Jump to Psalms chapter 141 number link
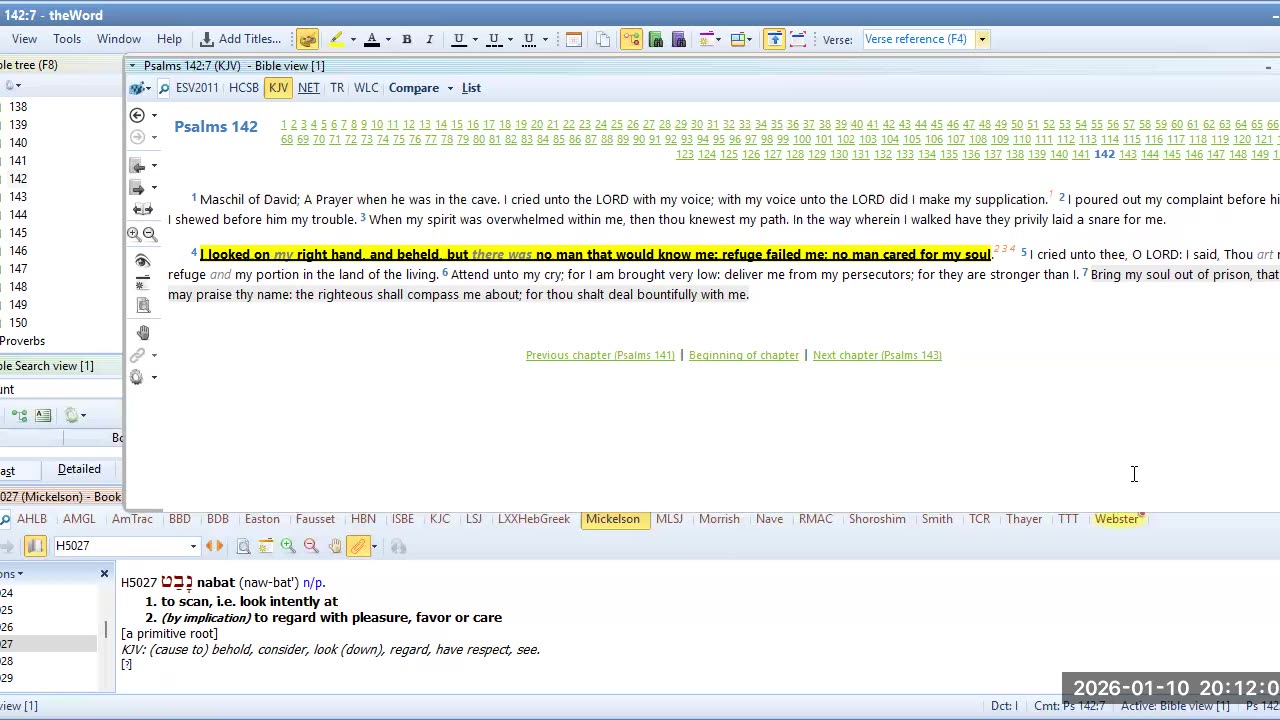 (x=1081, y=154)
